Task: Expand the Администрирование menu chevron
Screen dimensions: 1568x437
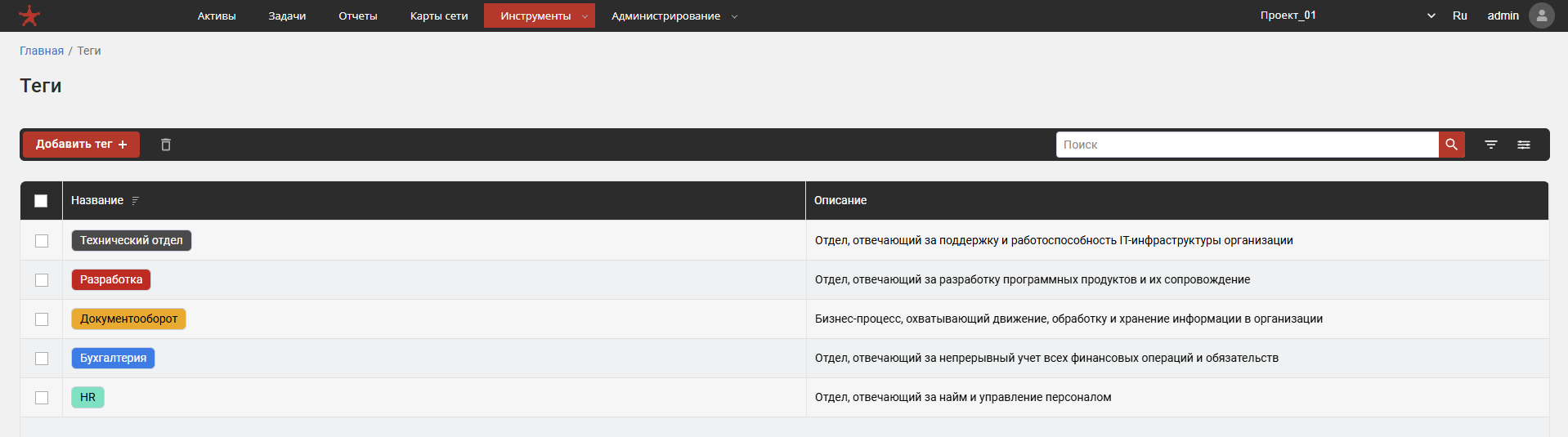Action: coord(734,16)
